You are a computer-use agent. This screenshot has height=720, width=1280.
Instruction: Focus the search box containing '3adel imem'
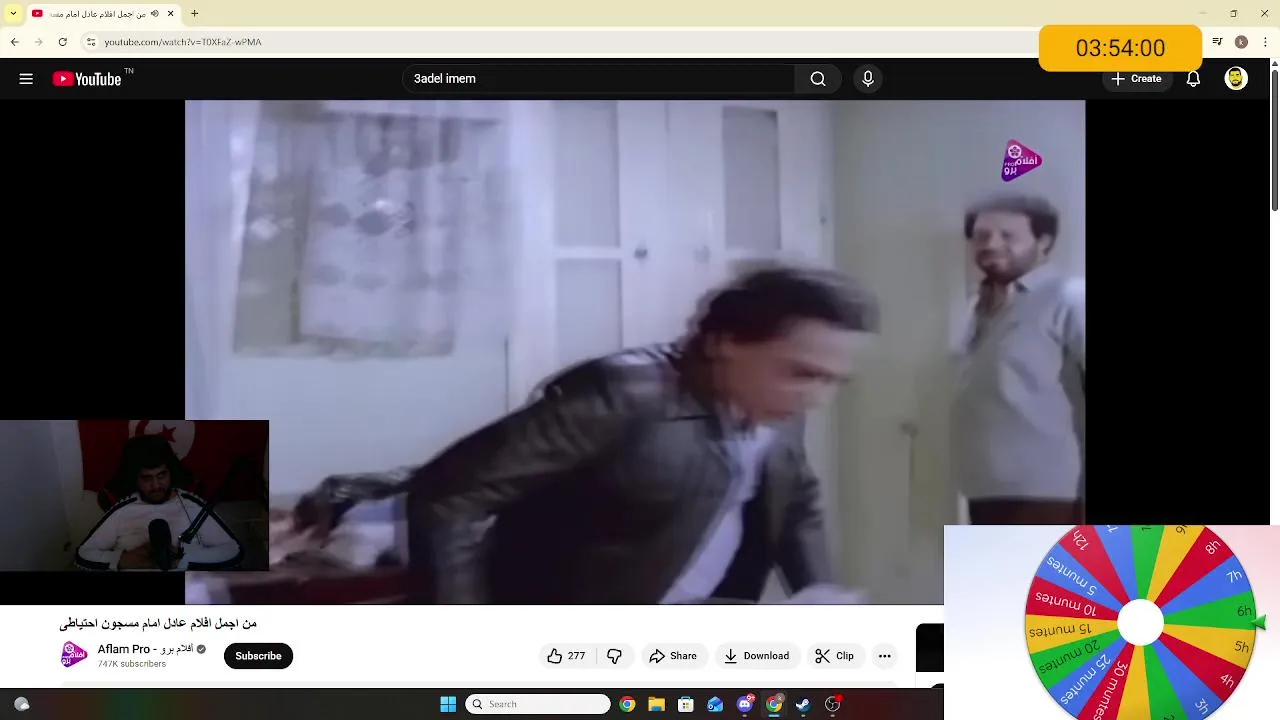tap(600, 79)
